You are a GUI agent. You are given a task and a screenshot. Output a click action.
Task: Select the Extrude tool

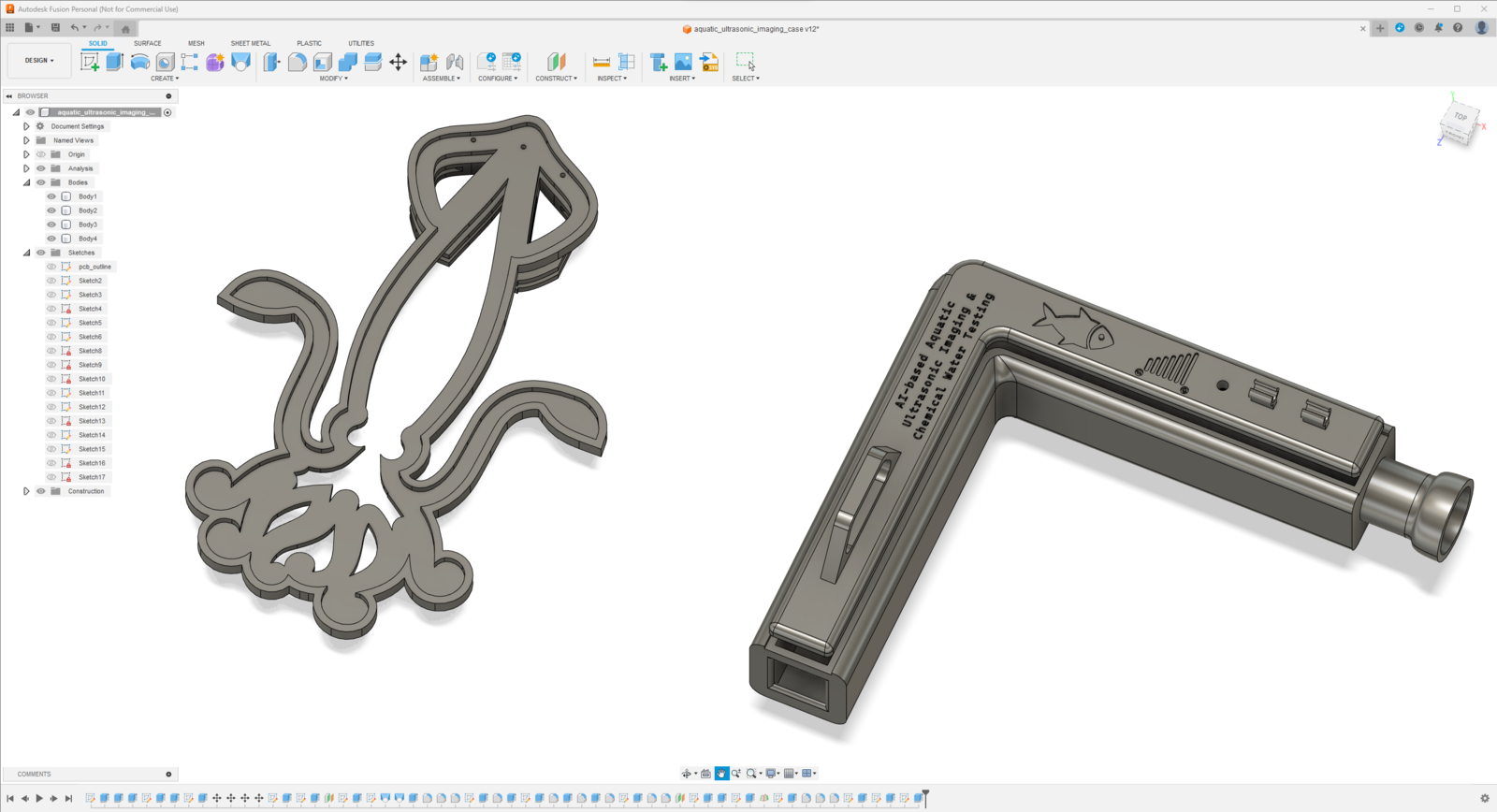pyautogui.click(x=115, y=62)
